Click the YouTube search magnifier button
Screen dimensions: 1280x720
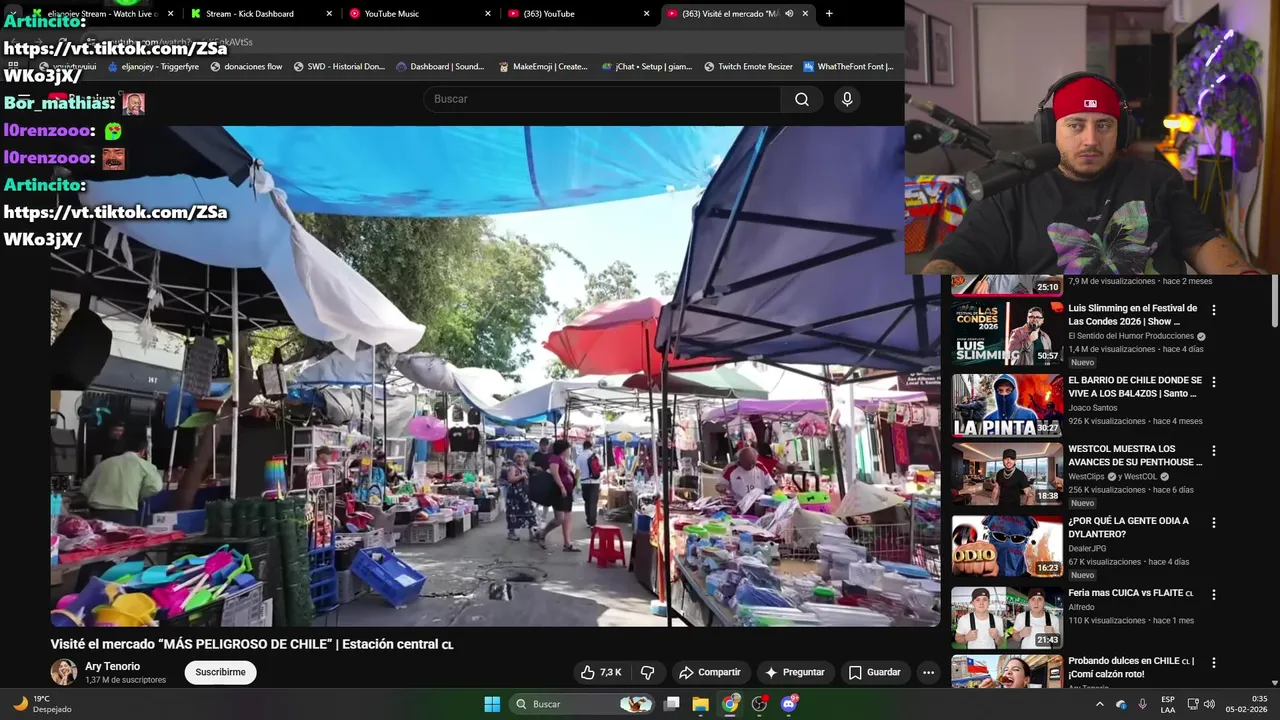point(802,99)
